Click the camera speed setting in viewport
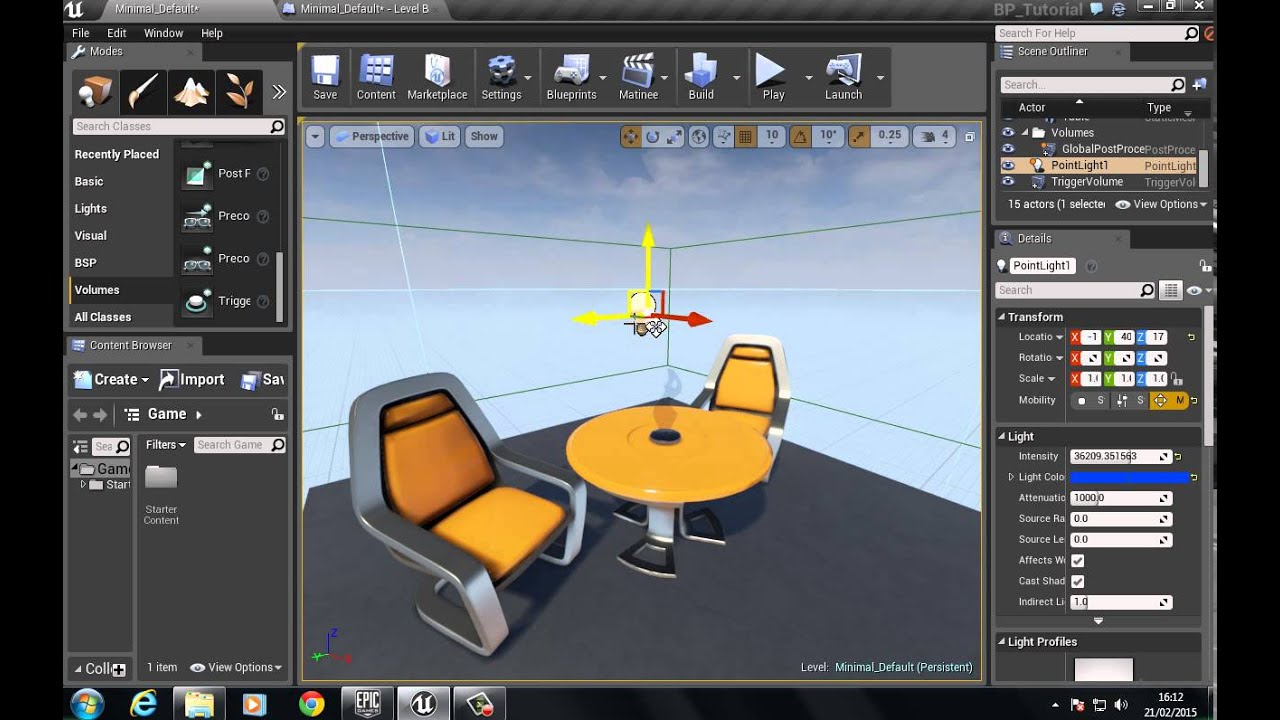Image resolution: width=1280 pixels, height=720 pixels. pyautogui.click(x=934, y=136)
